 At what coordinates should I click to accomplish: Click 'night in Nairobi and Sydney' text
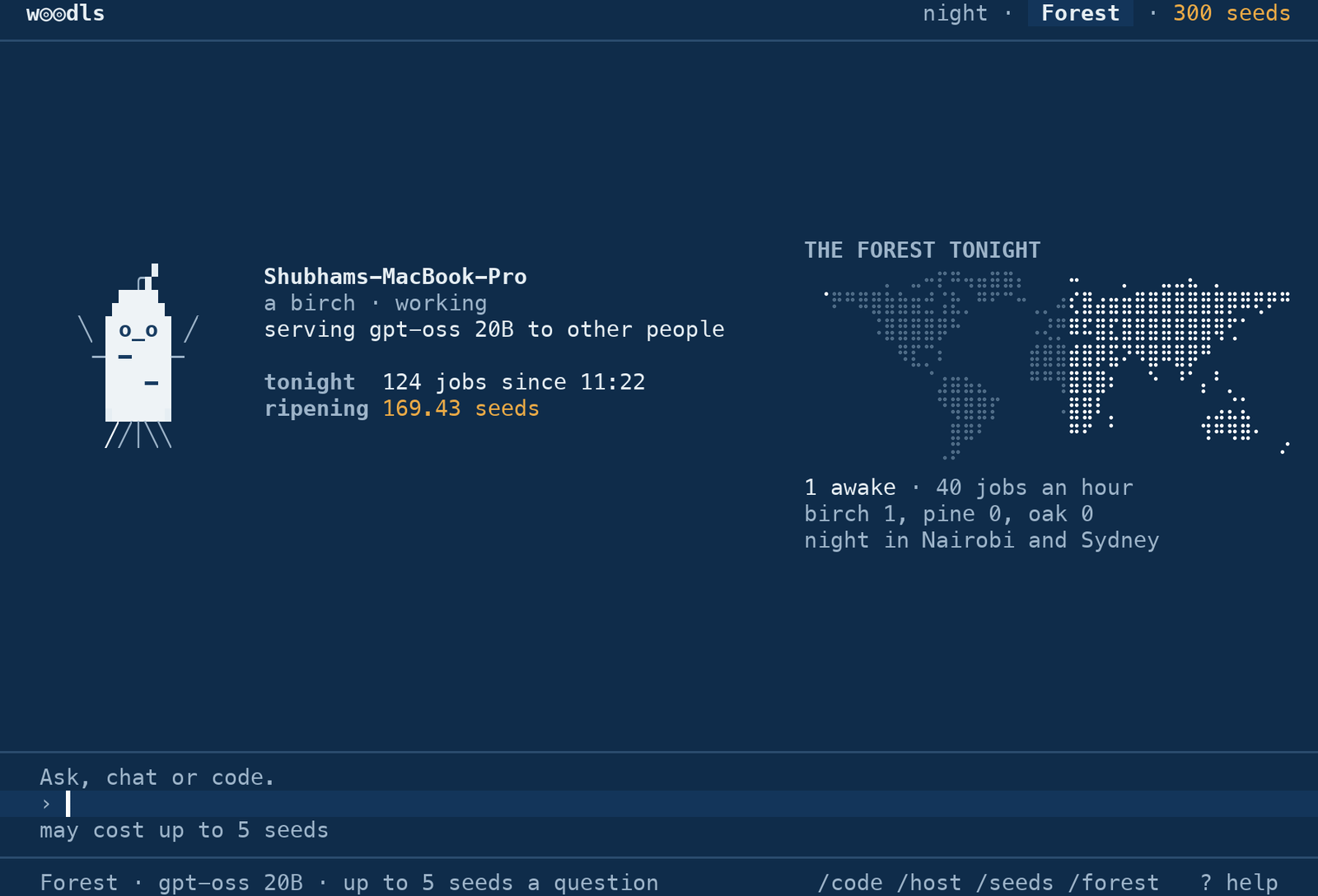[982, 540]
